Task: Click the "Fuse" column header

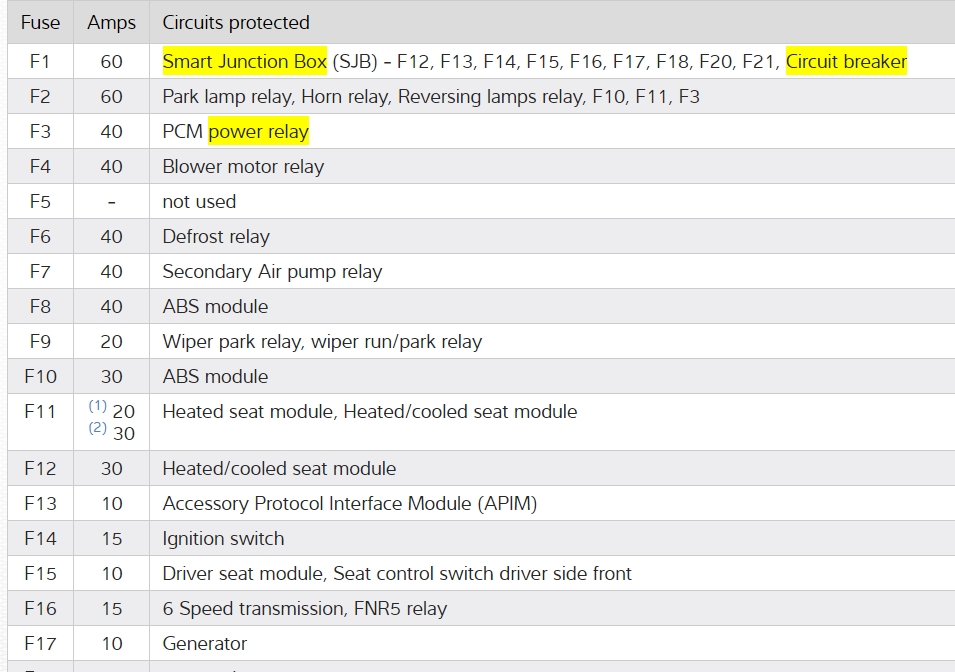Action: point(40,22)
